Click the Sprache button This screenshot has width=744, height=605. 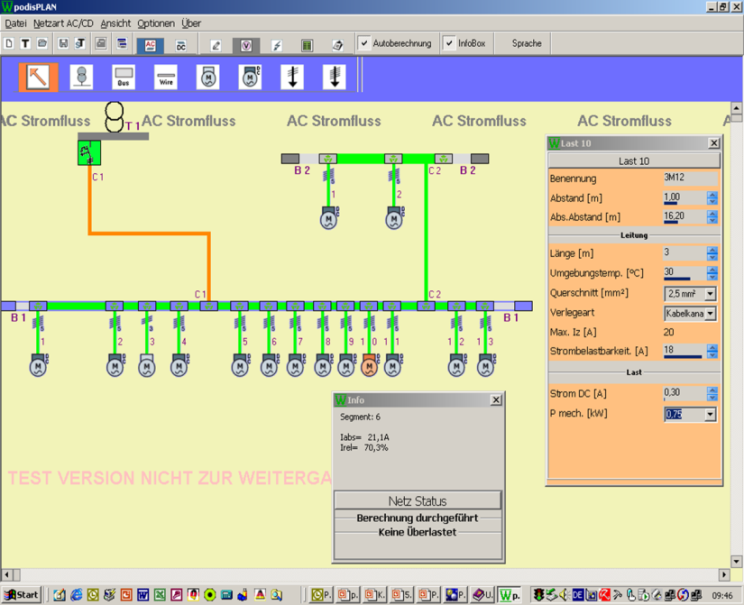526,43
